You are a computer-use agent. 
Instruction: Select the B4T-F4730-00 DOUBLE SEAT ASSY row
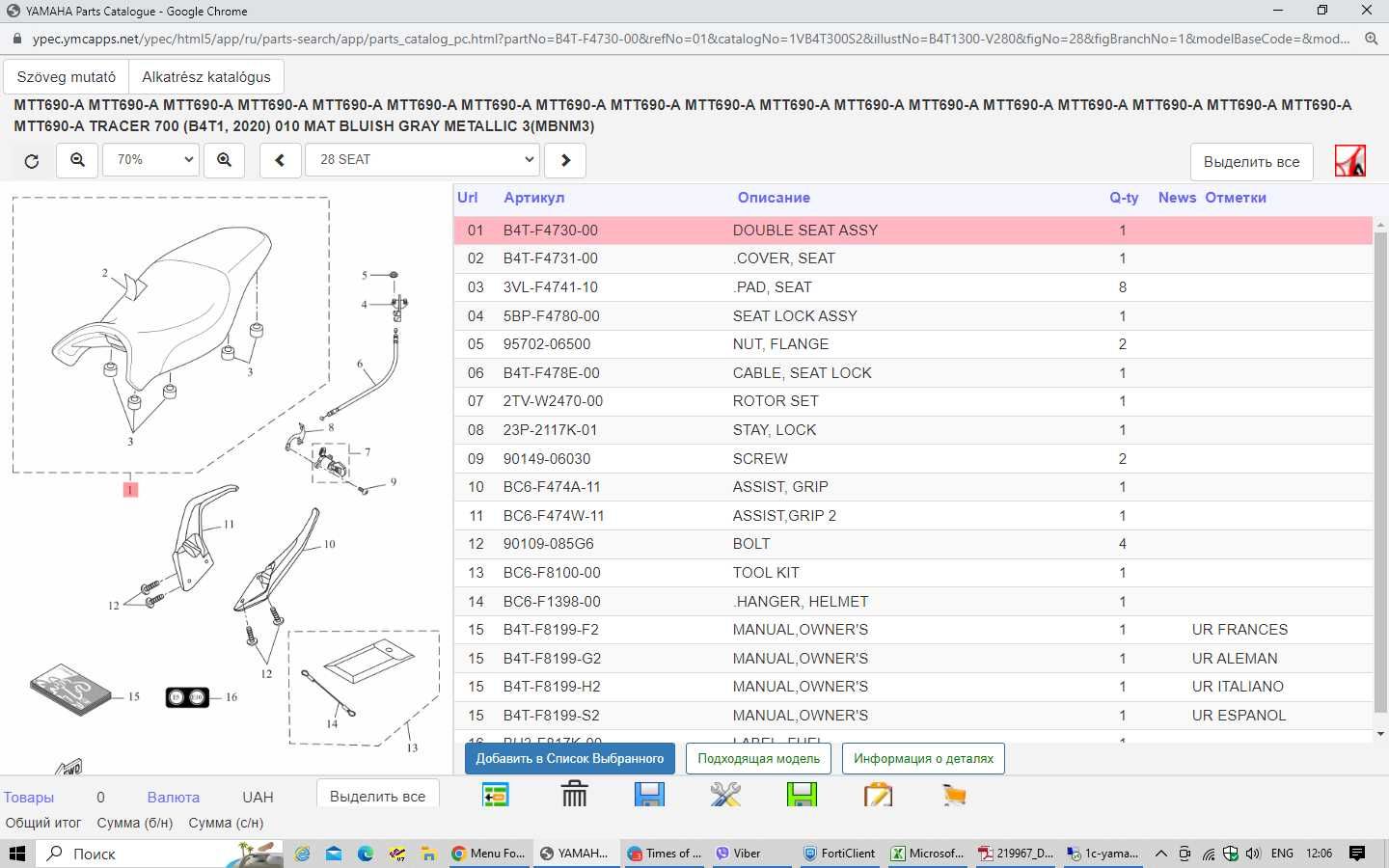tap(912, 231)
